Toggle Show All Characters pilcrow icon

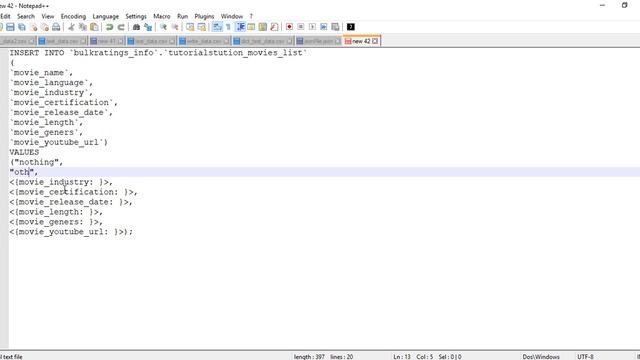(x=229, y=27)
